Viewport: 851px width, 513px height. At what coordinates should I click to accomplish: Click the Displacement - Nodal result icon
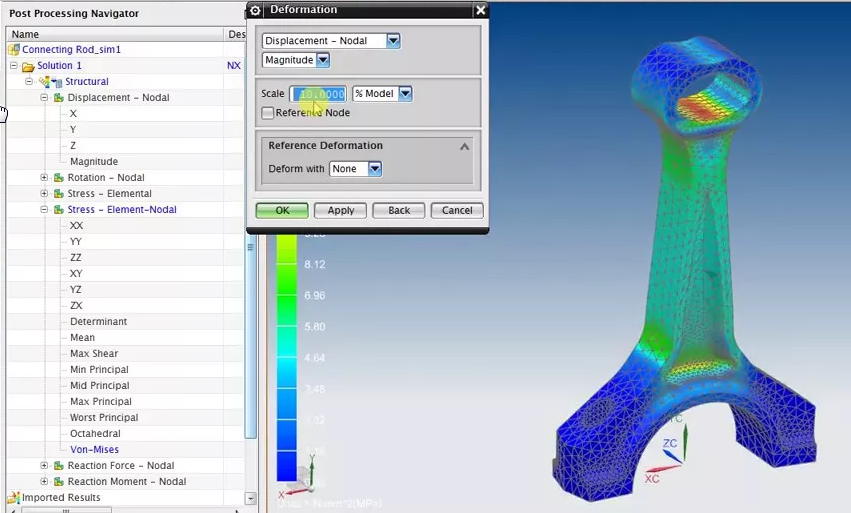(59, 98)
